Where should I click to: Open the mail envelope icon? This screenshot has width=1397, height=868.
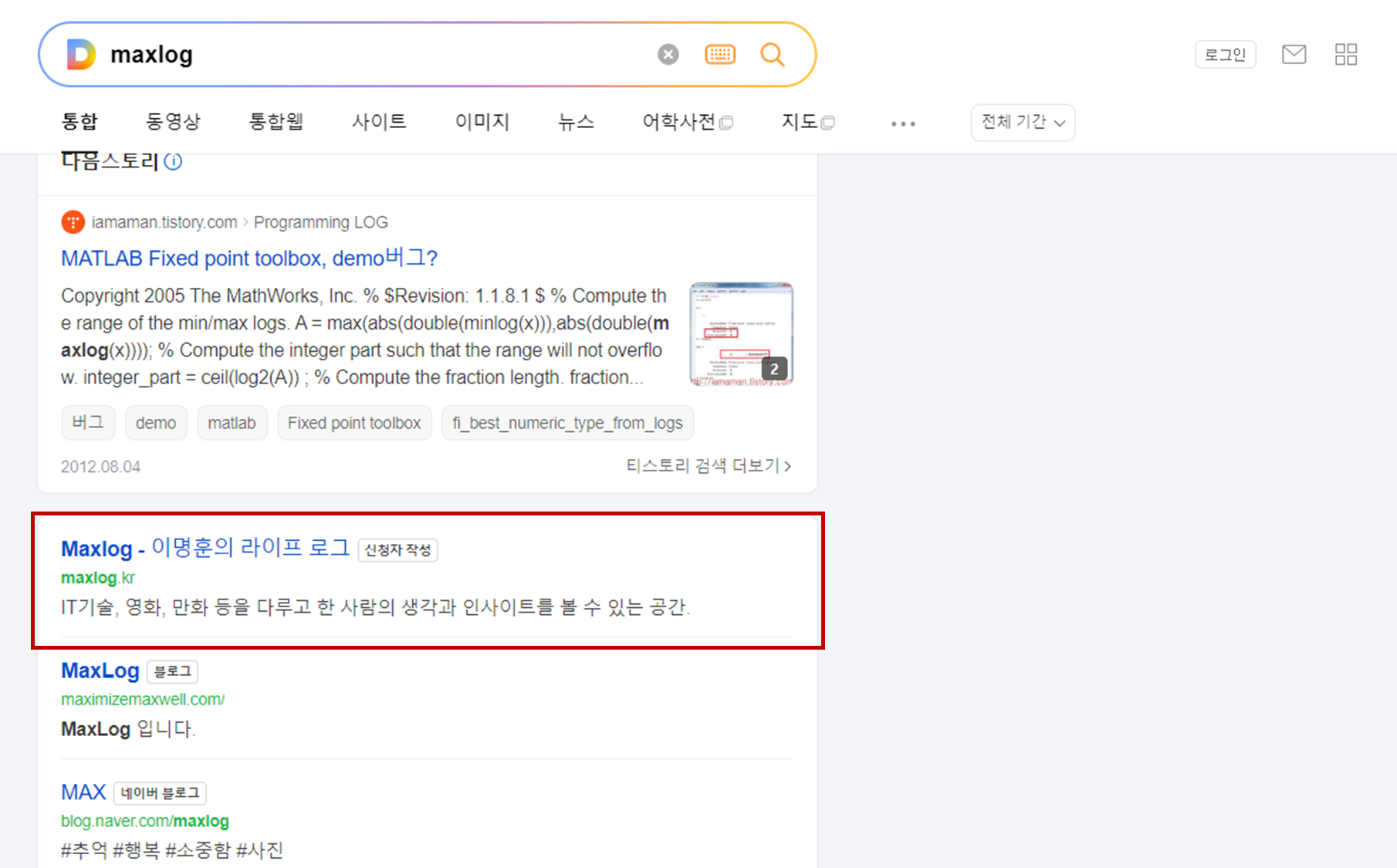pyautogui.click(x=1294, y=54)
